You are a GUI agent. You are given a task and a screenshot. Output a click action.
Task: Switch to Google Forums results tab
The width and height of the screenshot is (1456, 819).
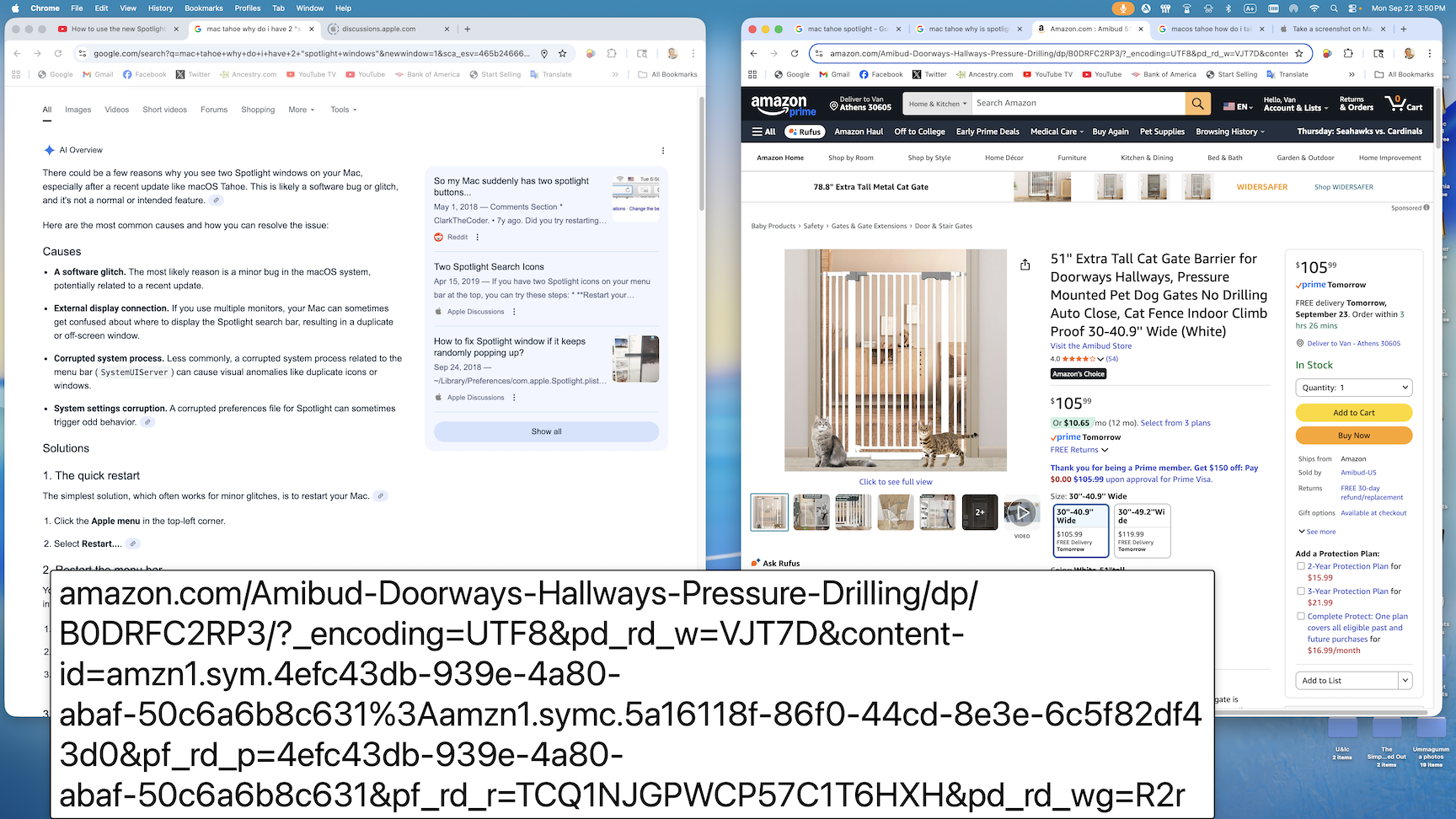click(214, 110)
